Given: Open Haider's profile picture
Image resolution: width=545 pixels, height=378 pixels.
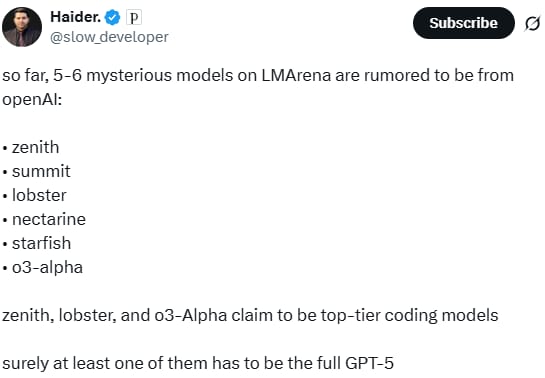Looking at the screenshot, I should (22, 27).
